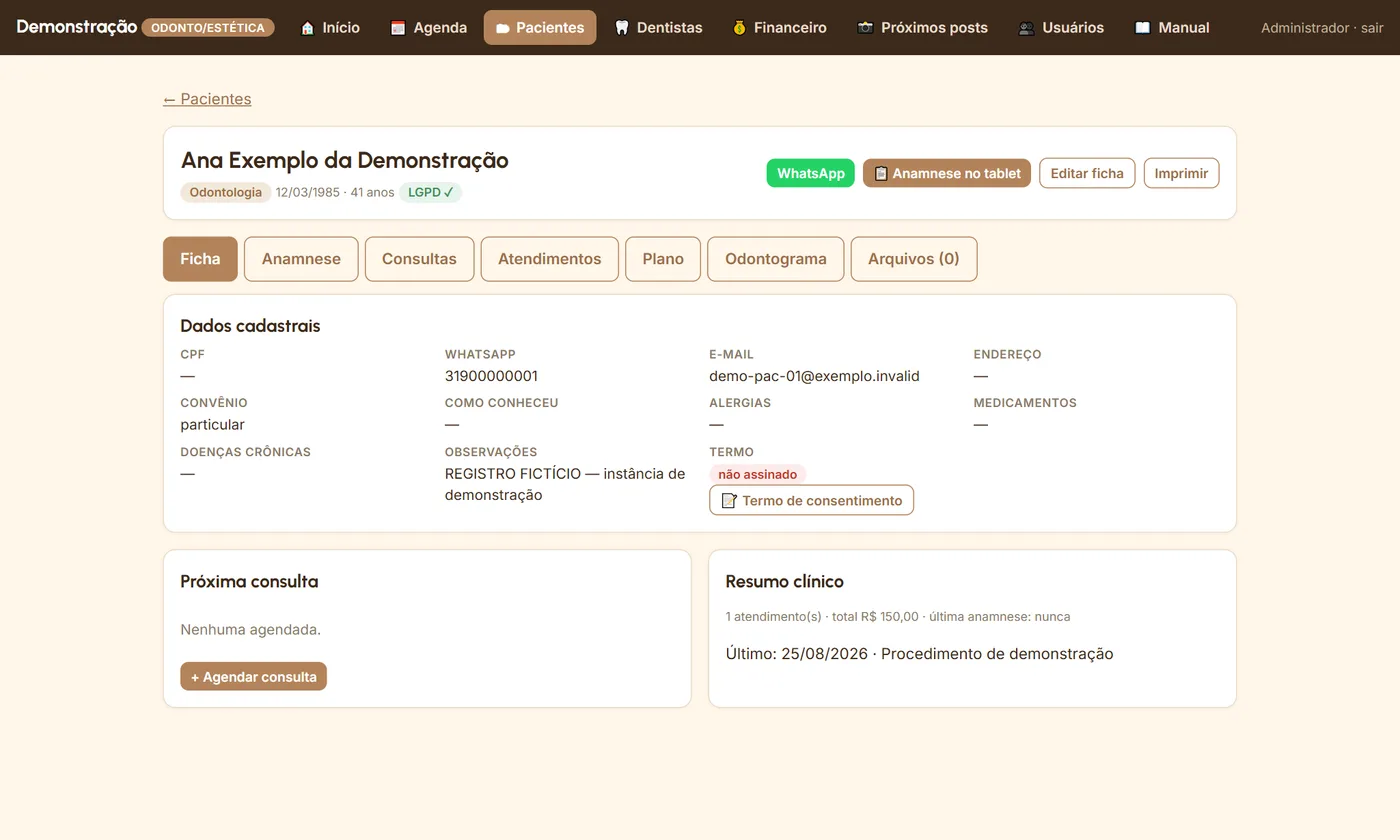Click the email demo-pac-01@exemplo.invalid
1400x840 pixels.
coord(814,376)
